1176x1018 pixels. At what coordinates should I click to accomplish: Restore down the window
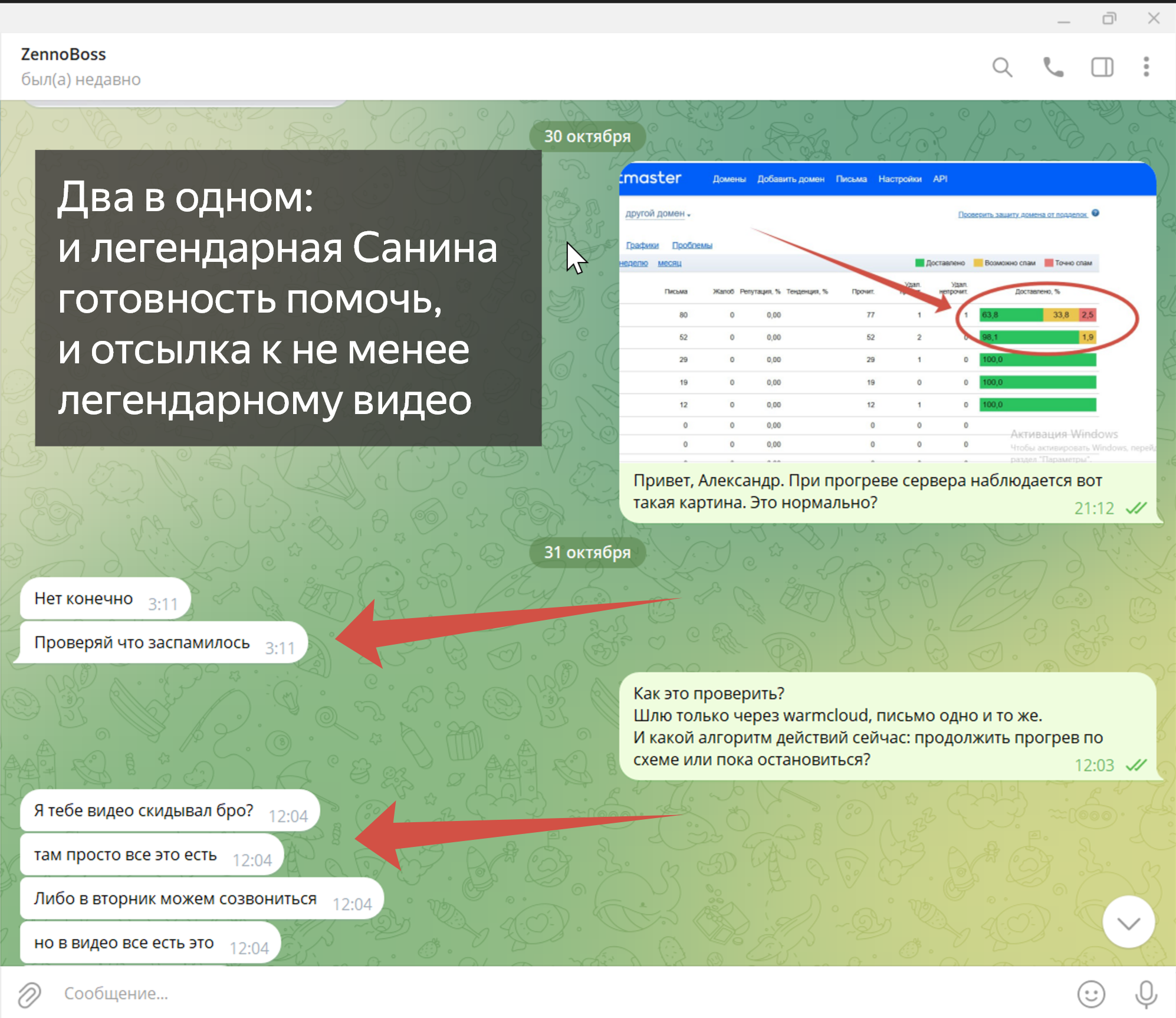click(1109, 19)
